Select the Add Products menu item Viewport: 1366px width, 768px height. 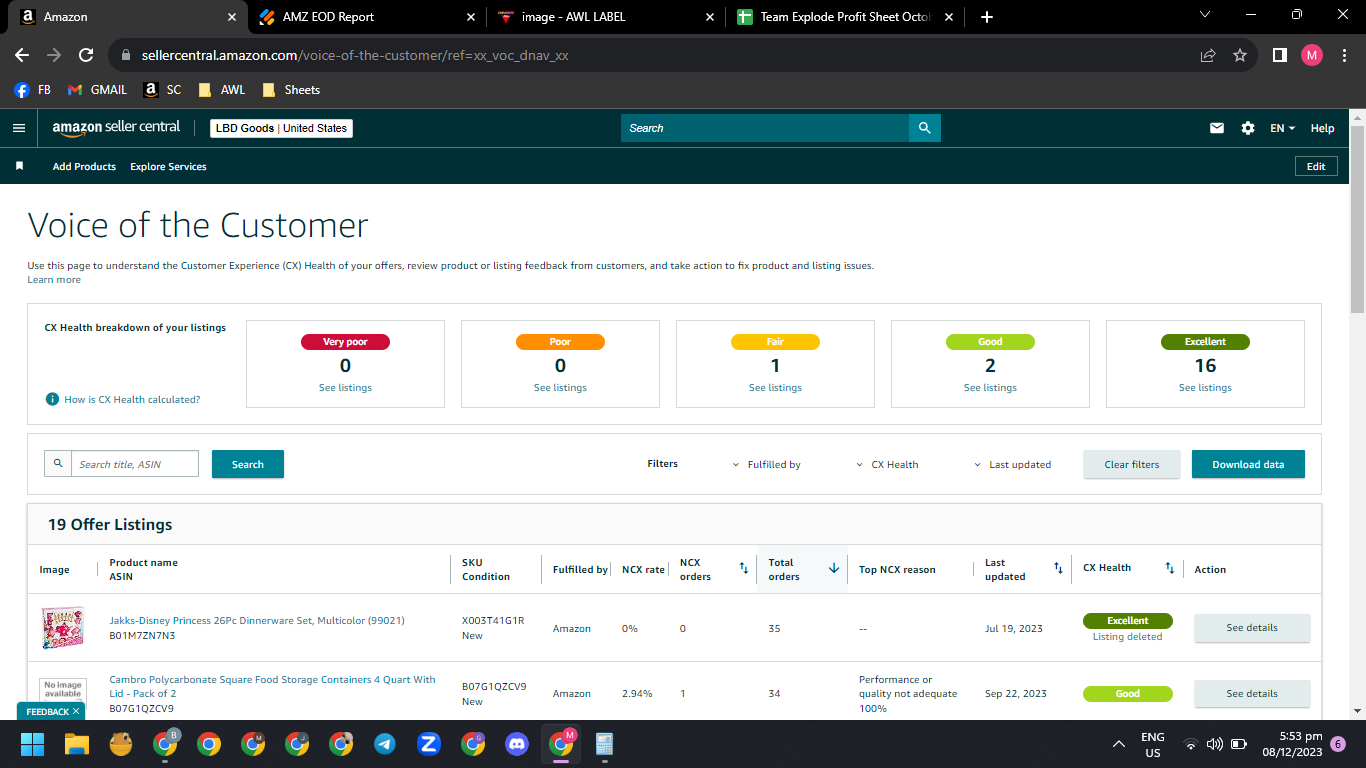point(84,166)
